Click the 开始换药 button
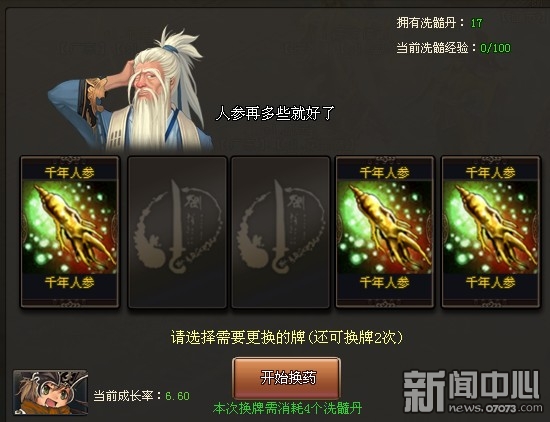 (287, 378)
